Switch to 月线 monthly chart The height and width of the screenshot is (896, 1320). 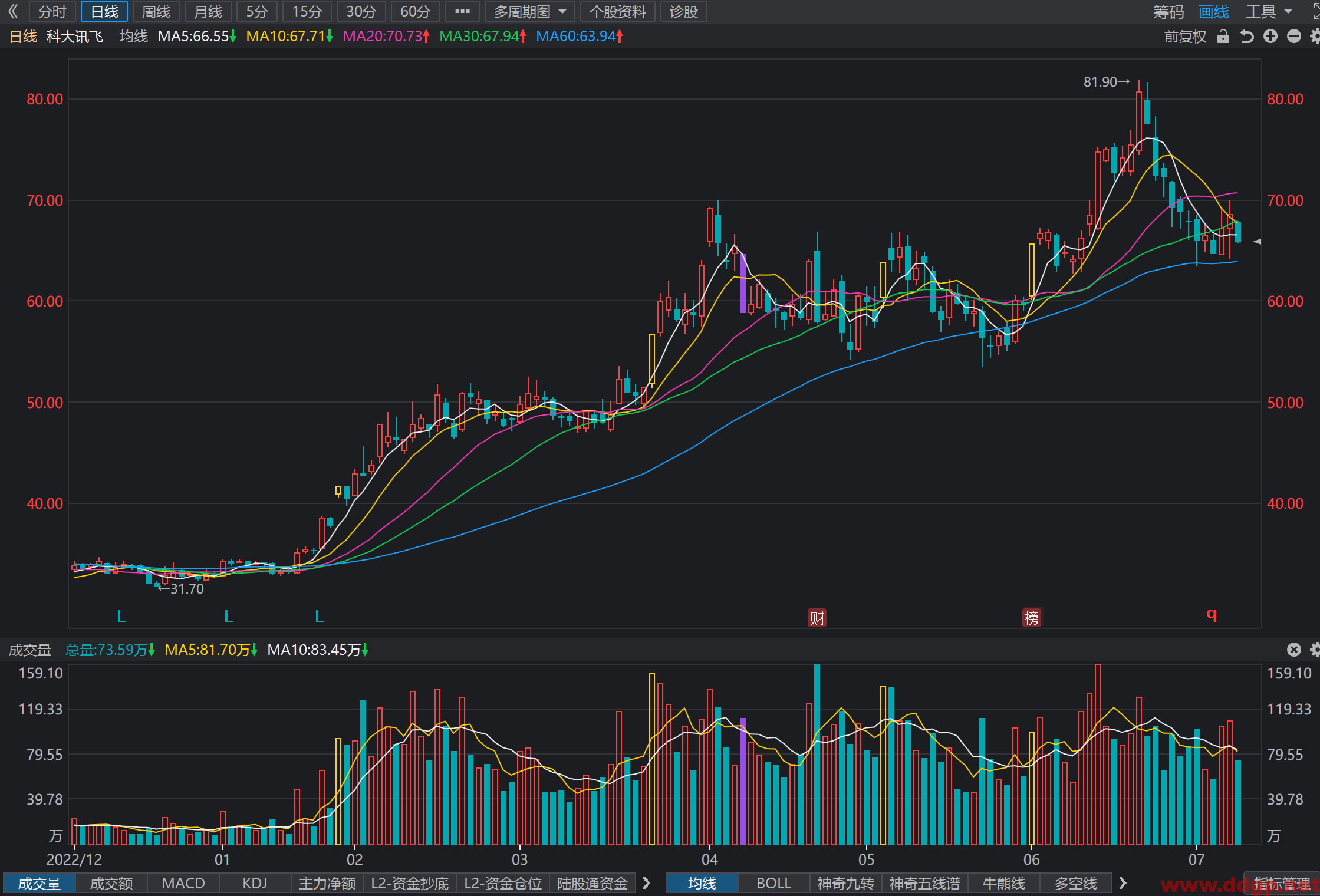click(x=208, y=12)
